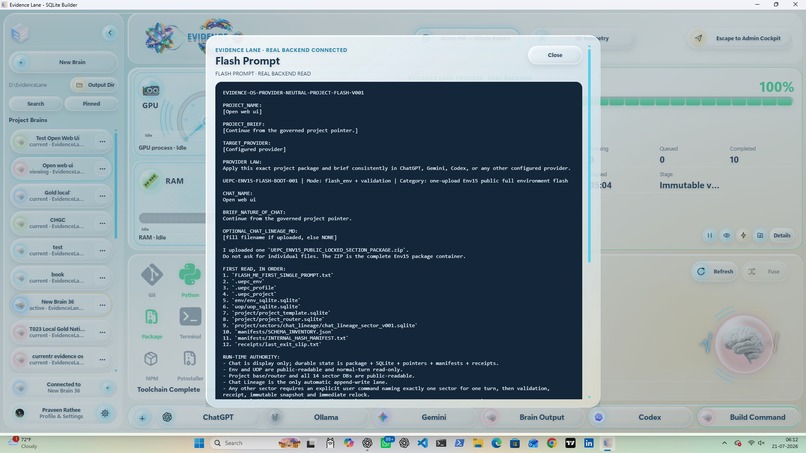Switch to the Pinned brains tab
The height and width of the screenshot is (453, 806).
[x=91, y=104]
